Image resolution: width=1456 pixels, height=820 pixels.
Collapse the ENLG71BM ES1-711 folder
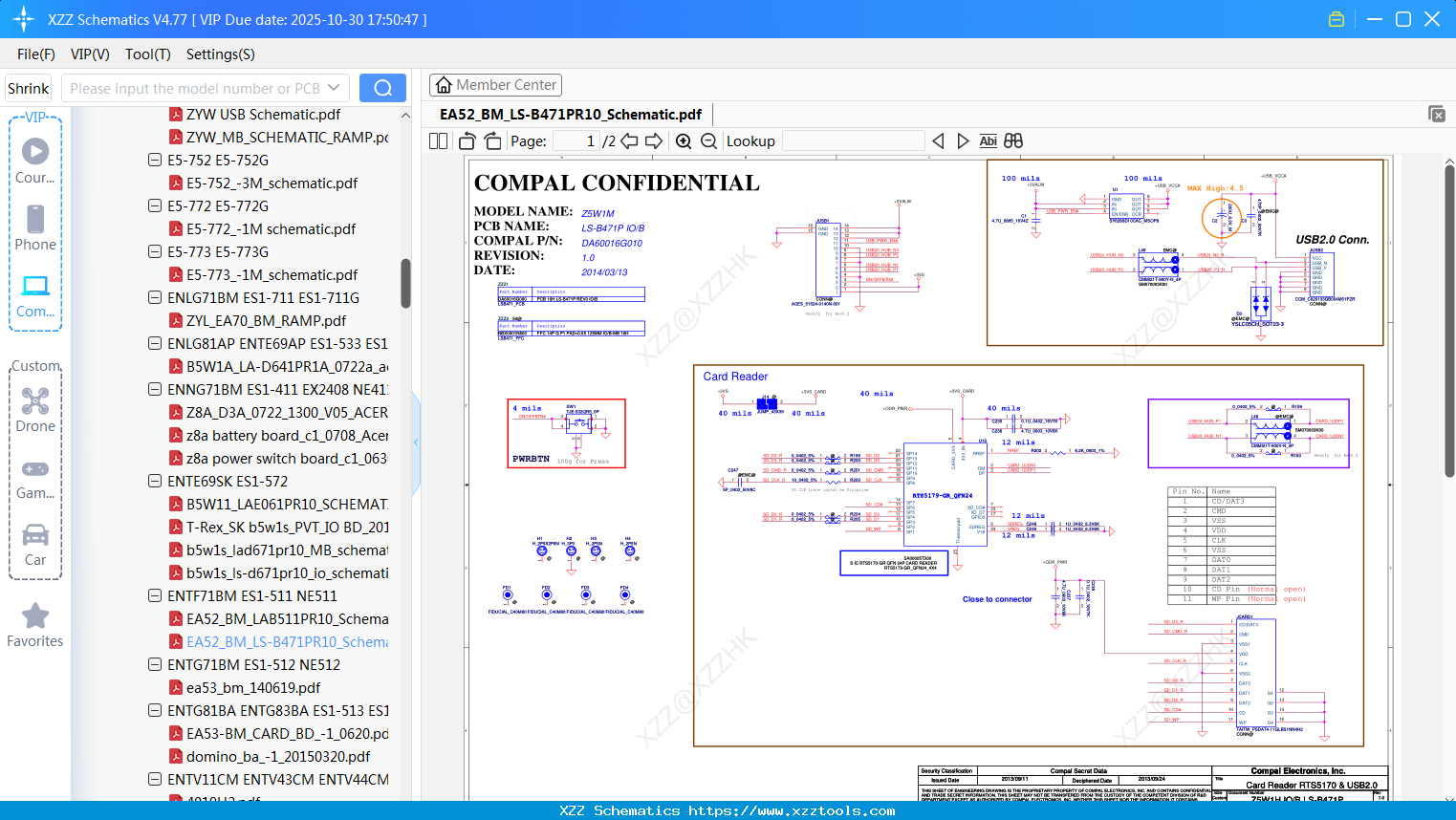pos(155,297)
